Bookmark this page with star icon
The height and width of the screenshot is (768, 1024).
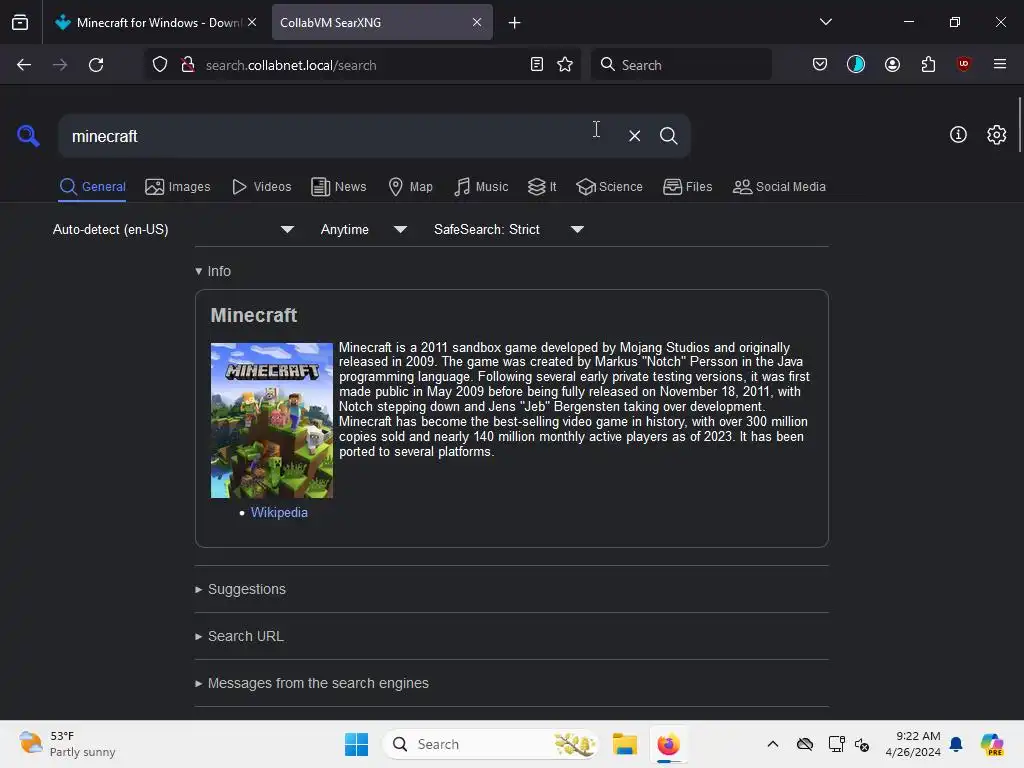pos(565,65)
